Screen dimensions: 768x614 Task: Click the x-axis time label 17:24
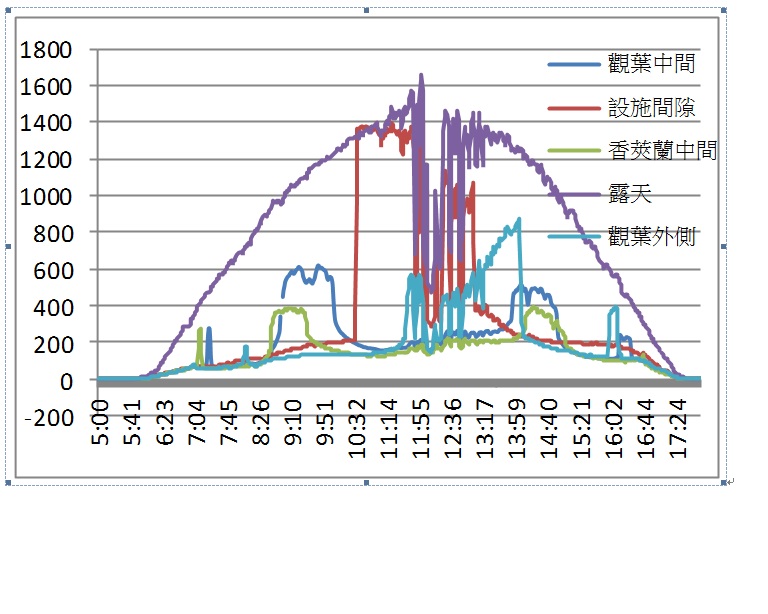[678, 428]
